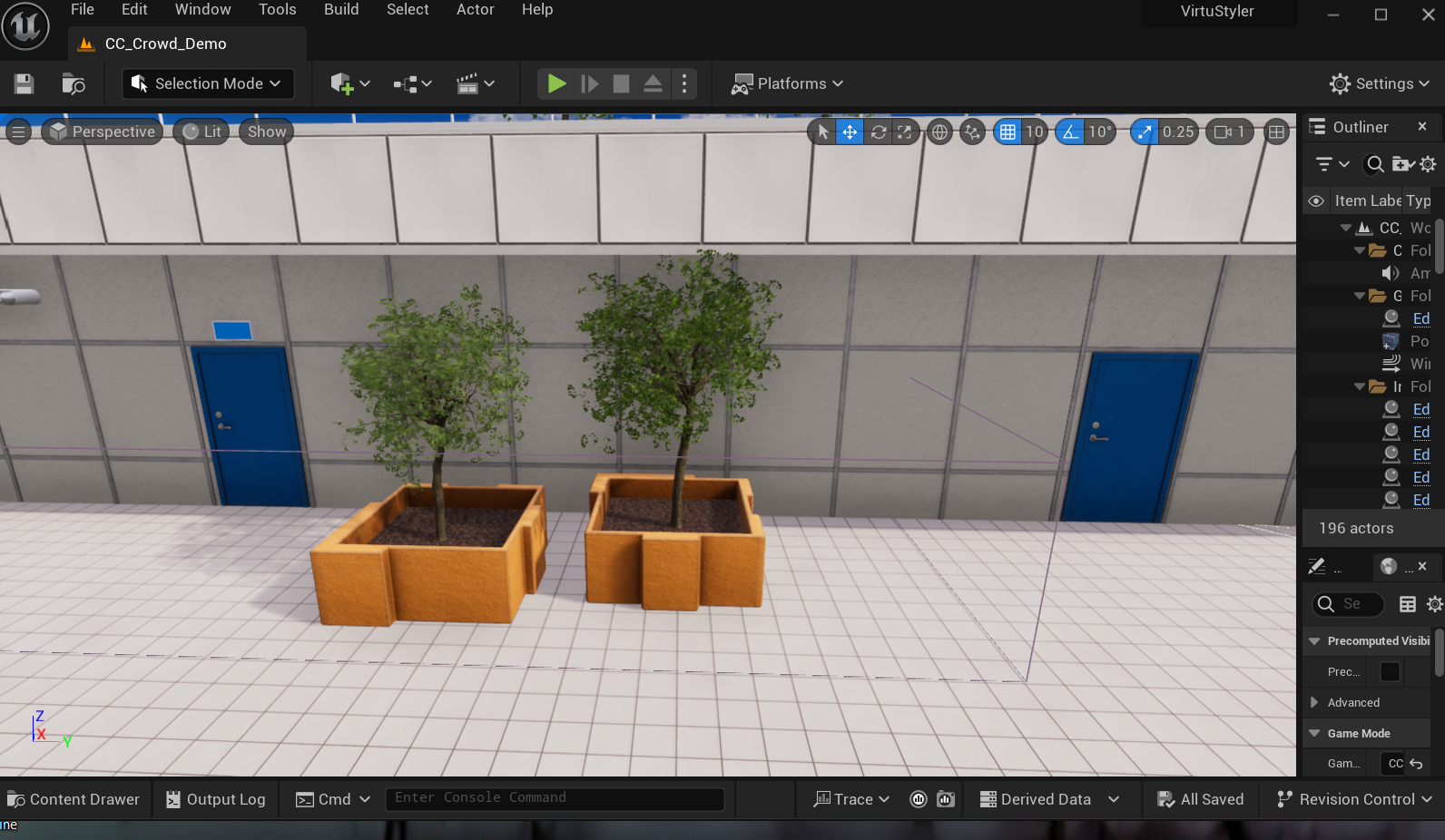Open the Actor menu
The height and width of the screenshot is (840, 1445).
(475, 9)
